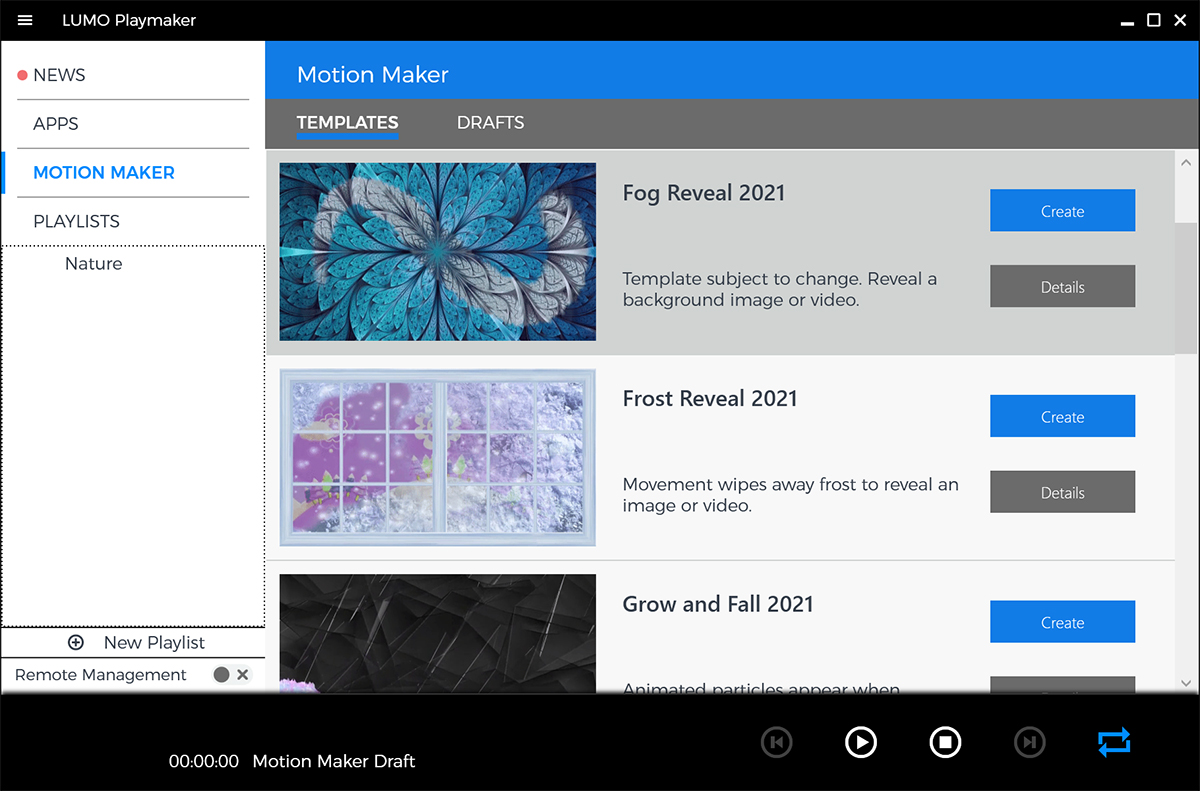Click the red News notification dot
Viewport: 1200px width, 791px height.
[x=22, y=75]
